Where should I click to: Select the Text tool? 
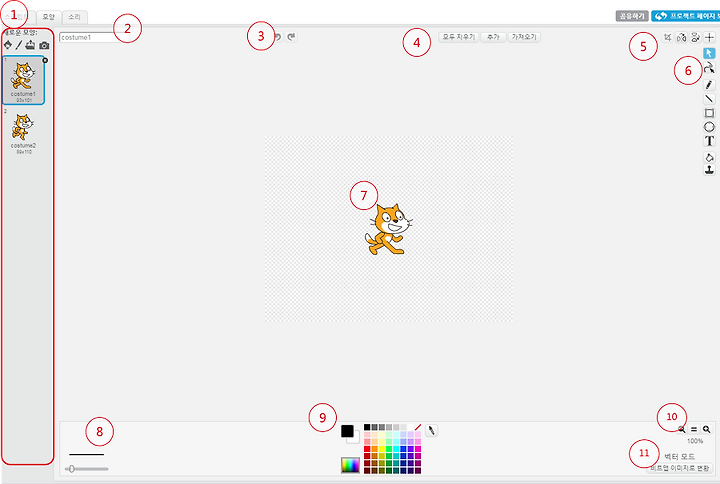click(709, 141)
